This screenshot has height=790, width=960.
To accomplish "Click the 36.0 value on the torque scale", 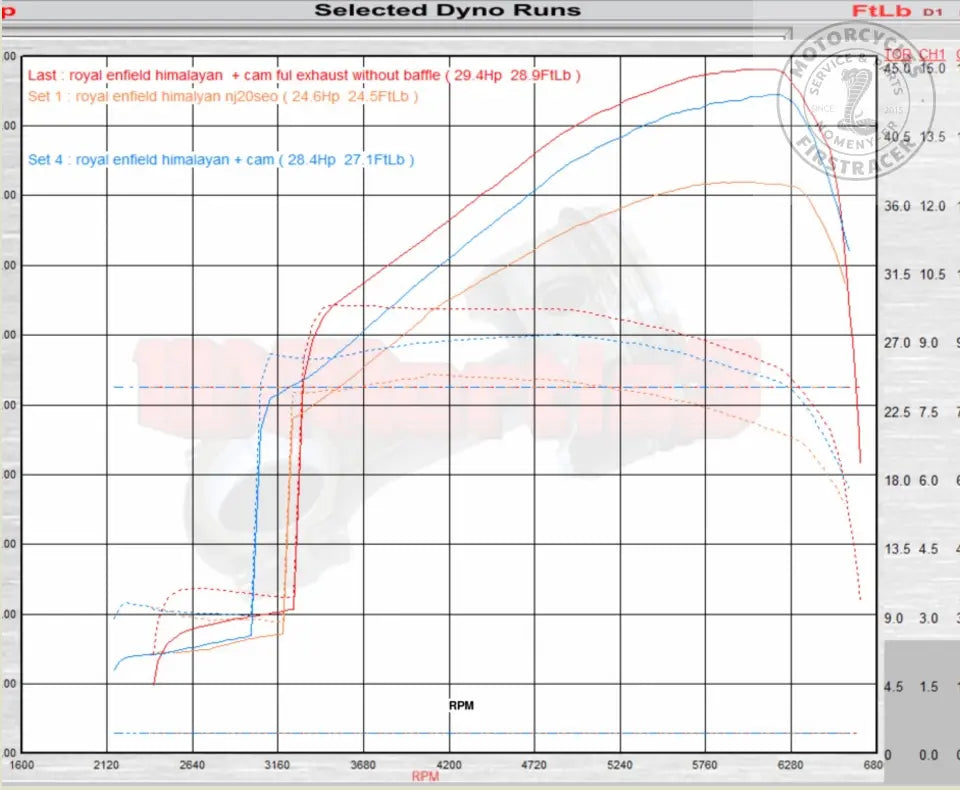I will tap(898, 206).
